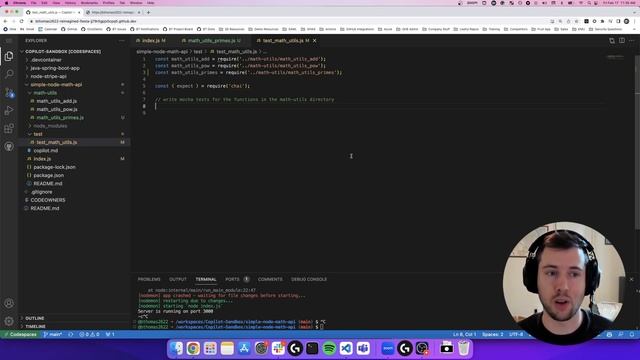The width and height of the screenshot is (640, 360).
Task: Select the OUTPUT panel tab
Action: [178, 280]
